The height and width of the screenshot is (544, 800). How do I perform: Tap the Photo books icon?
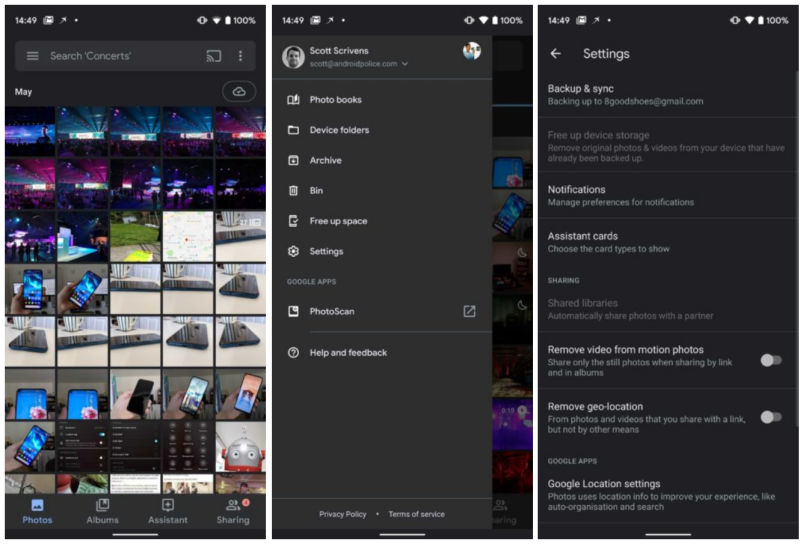(x=293, y=100)
